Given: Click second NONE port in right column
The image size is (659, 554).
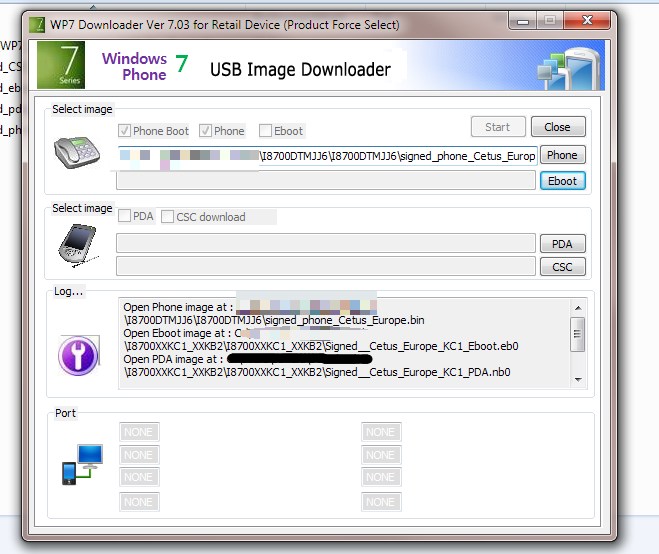Looking at the screenshot, I should click(381, 455).
